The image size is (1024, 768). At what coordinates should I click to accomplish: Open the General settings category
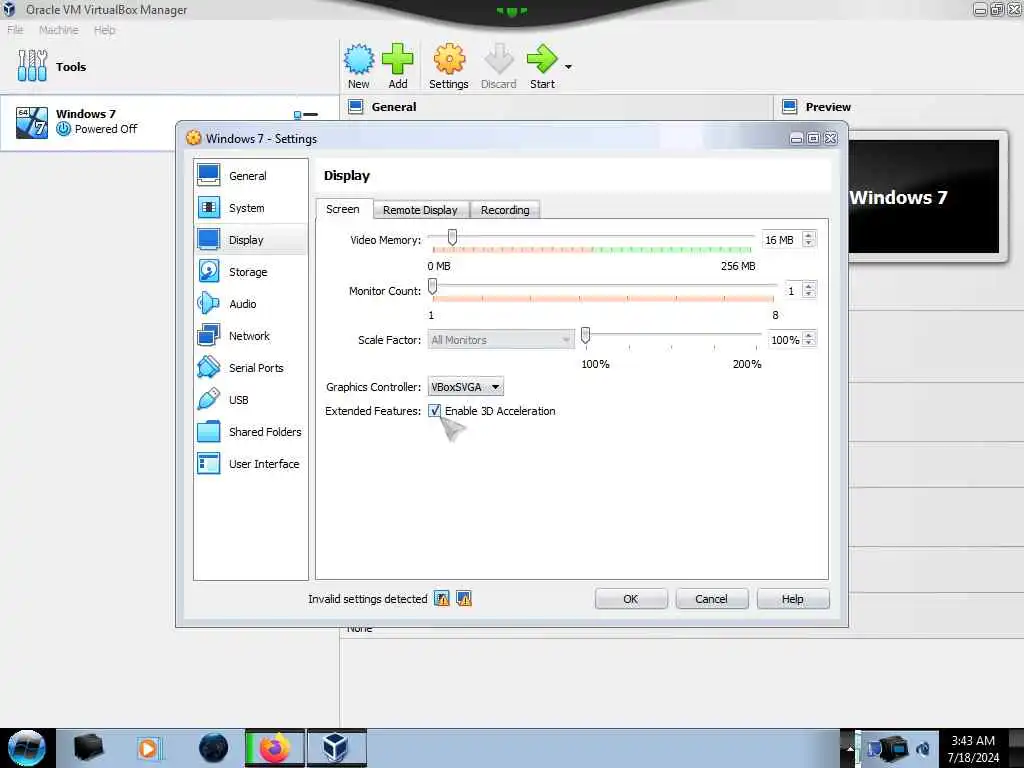click(251, 176)
